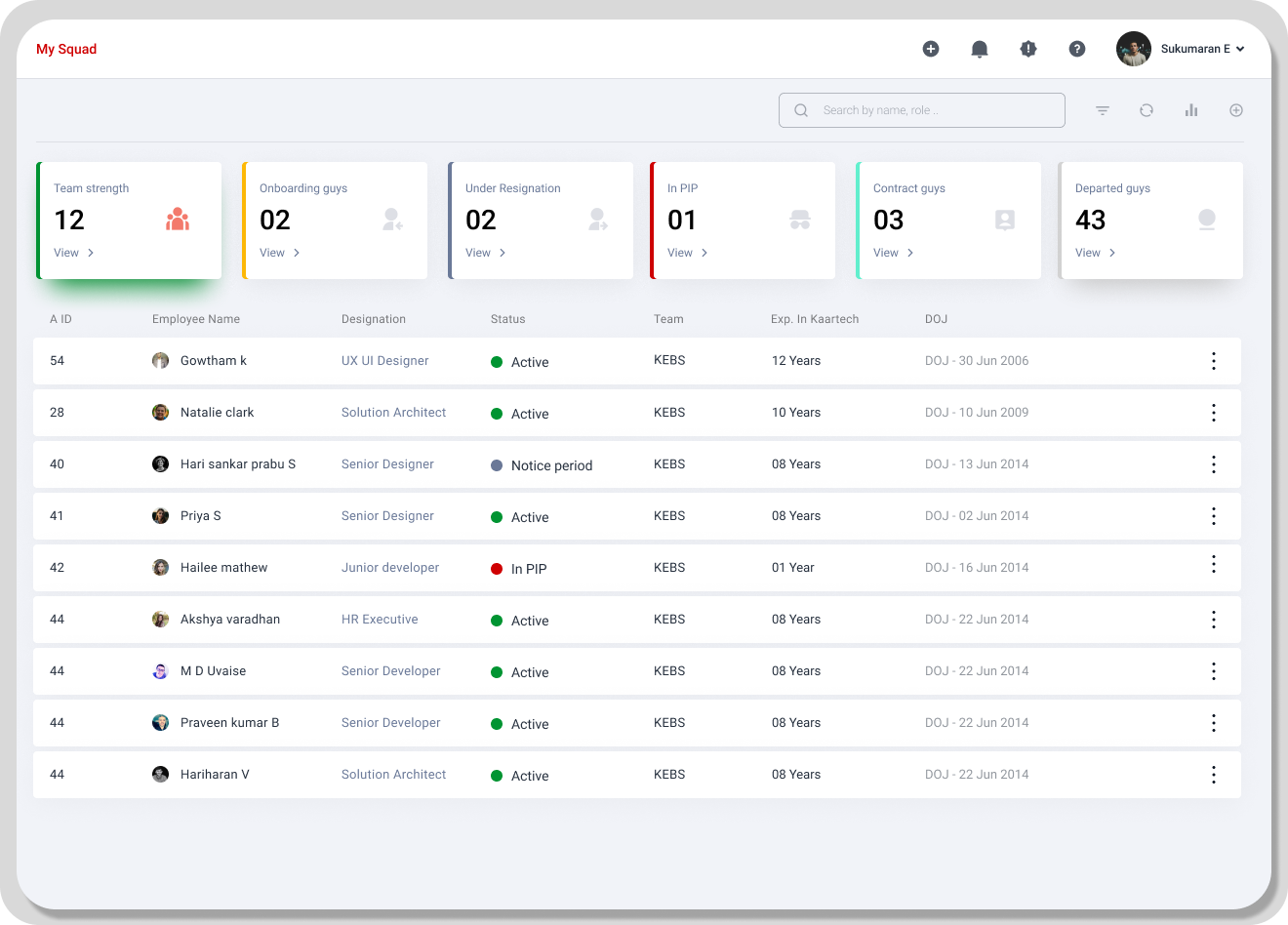Click Hari sankar prabu S avatar
Screen dimensions: 1288x925
click(x=160, y=464)
